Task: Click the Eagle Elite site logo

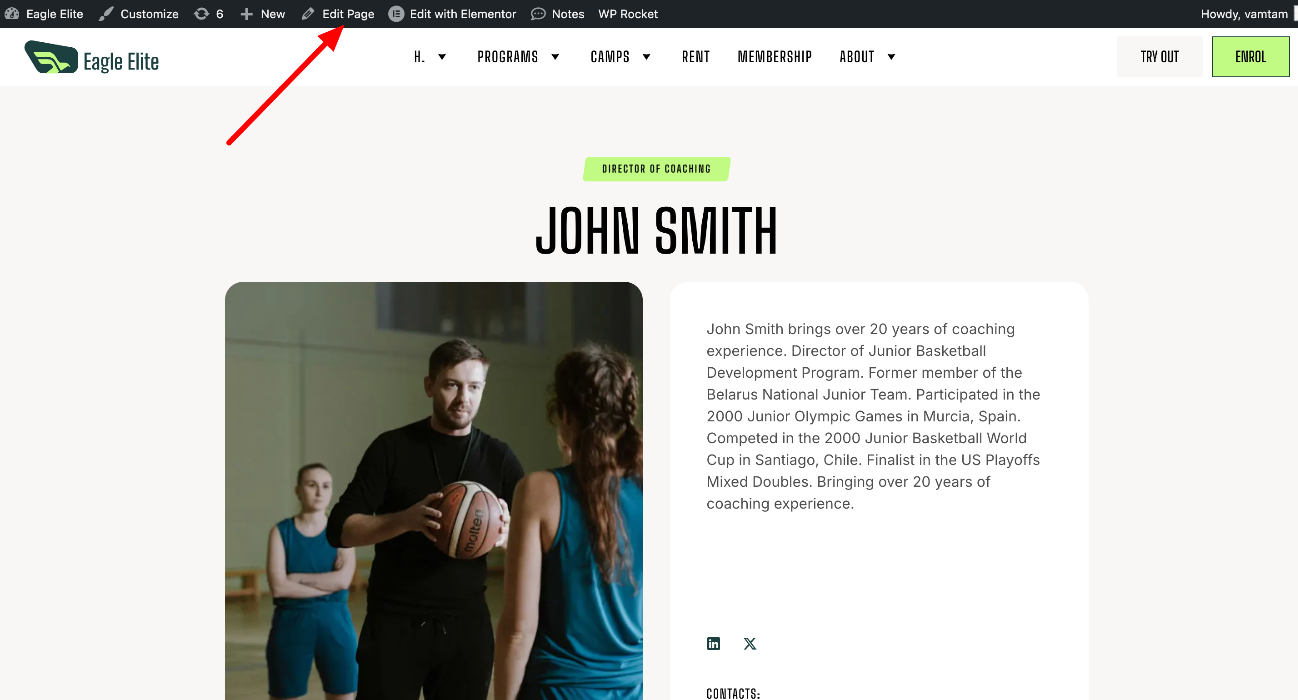Action: click(x=92, y=57)
